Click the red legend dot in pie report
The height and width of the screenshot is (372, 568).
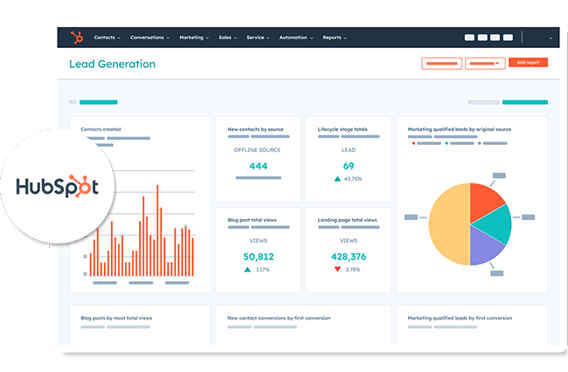[x=413, y=143]
